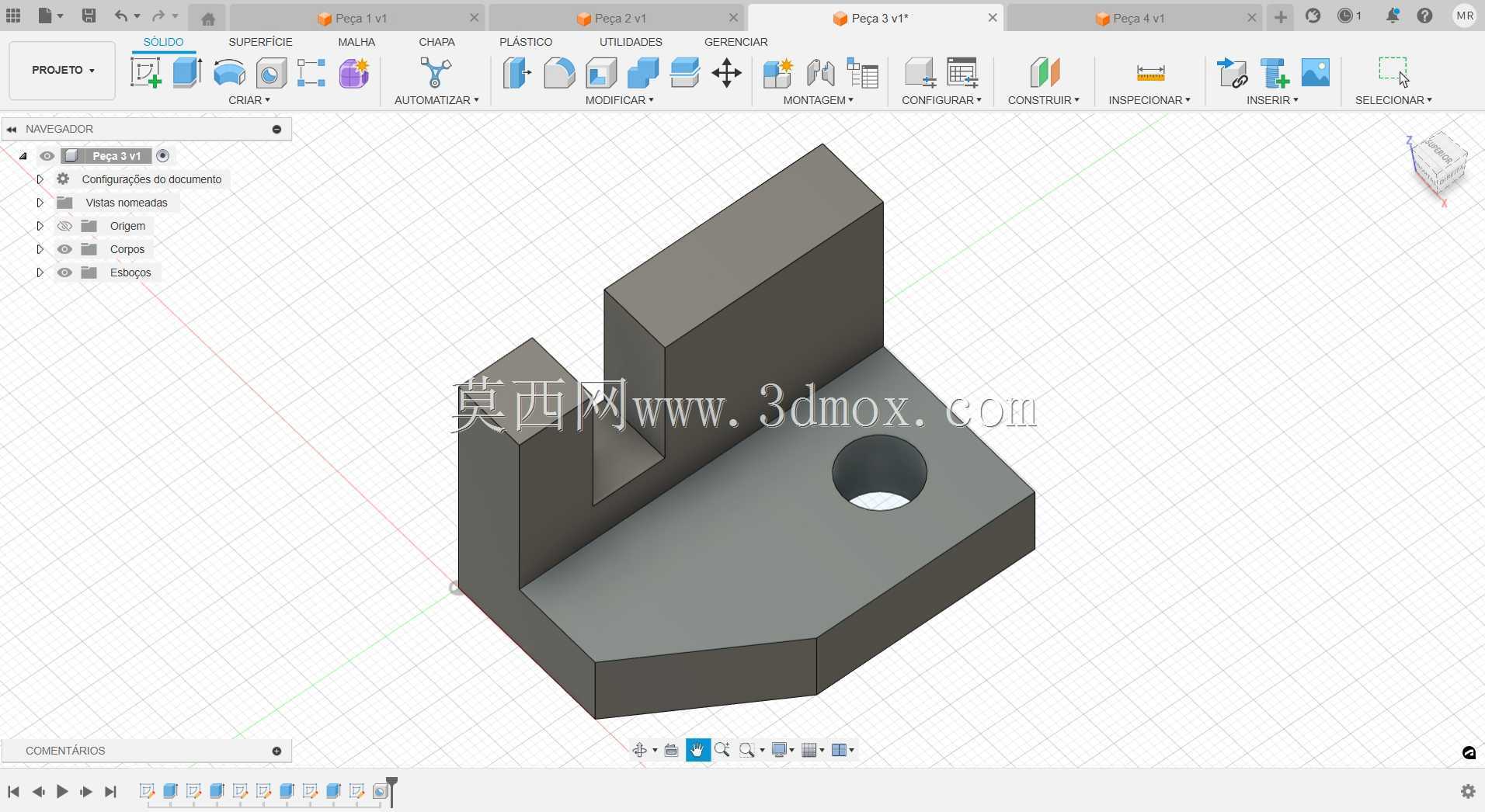Open the Peça 1 v1 document tab
1485x812 pixels.
(357, 18)
